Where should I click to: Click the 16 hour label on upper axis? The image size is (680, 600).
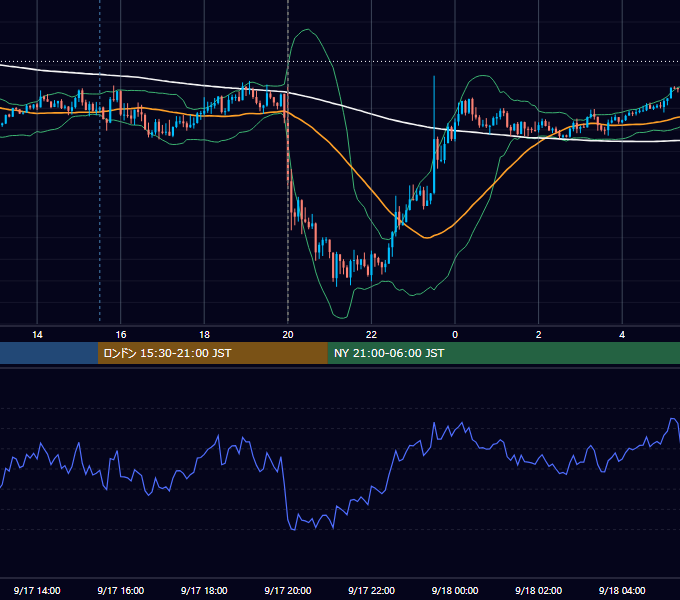(x=121, y=335)
